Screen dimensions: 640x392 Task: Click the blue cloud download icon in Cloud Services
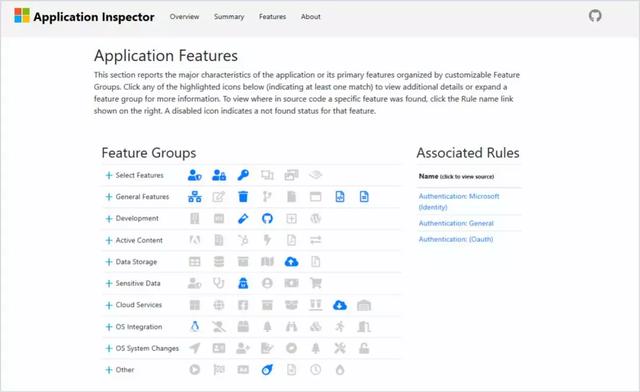tap(340, 305)
